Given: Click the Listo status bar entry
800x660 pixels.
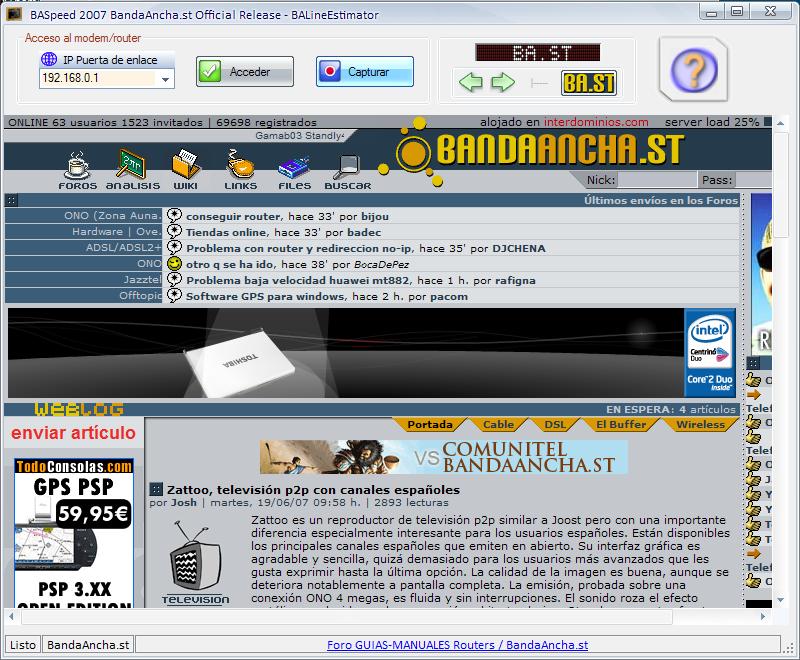Looking at the screenshot, I should click(x=23, y=645).
